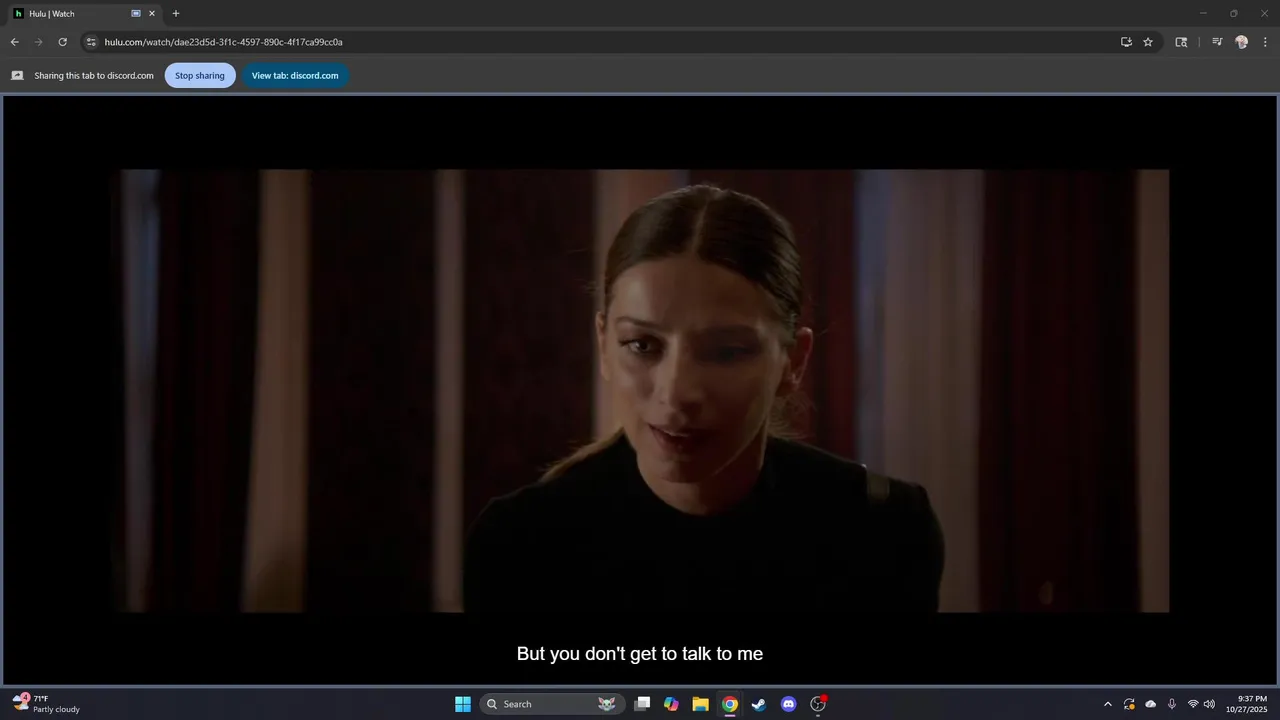Go back to the previous page
Screen dimensions: 1280x720
pos(14,42)
